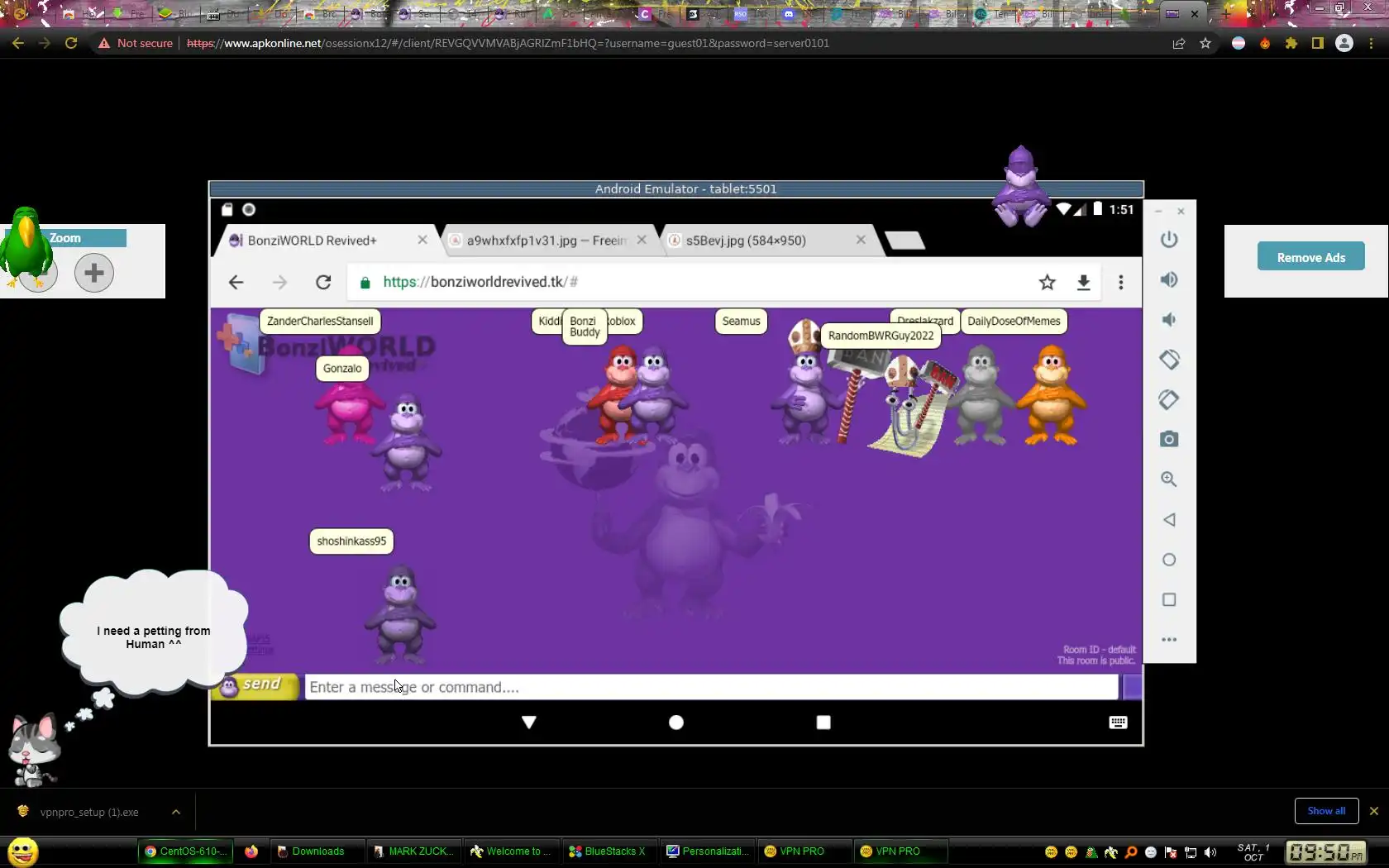Open the smiley Start button

(23, 851)
